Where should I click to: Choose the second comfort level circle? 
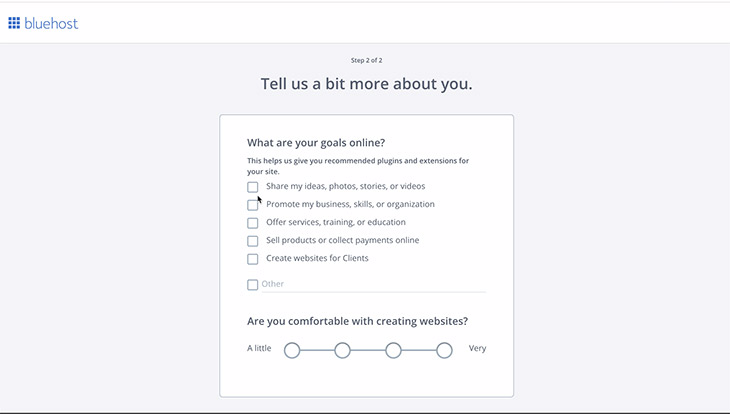(x=342, y=350)
